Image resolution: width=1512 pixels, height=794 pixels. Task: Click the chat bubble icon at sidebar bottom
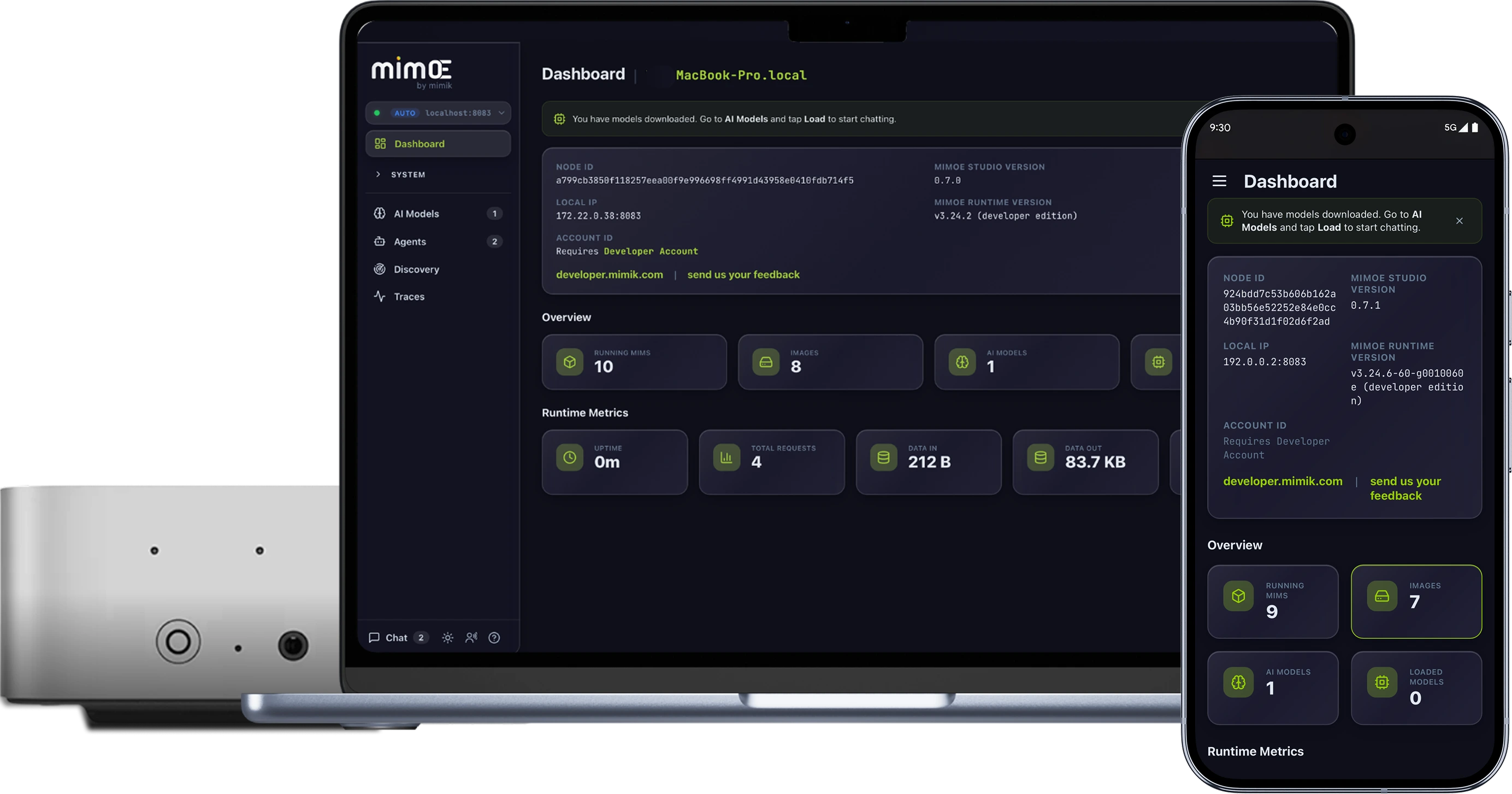click(x=374, y=638)
